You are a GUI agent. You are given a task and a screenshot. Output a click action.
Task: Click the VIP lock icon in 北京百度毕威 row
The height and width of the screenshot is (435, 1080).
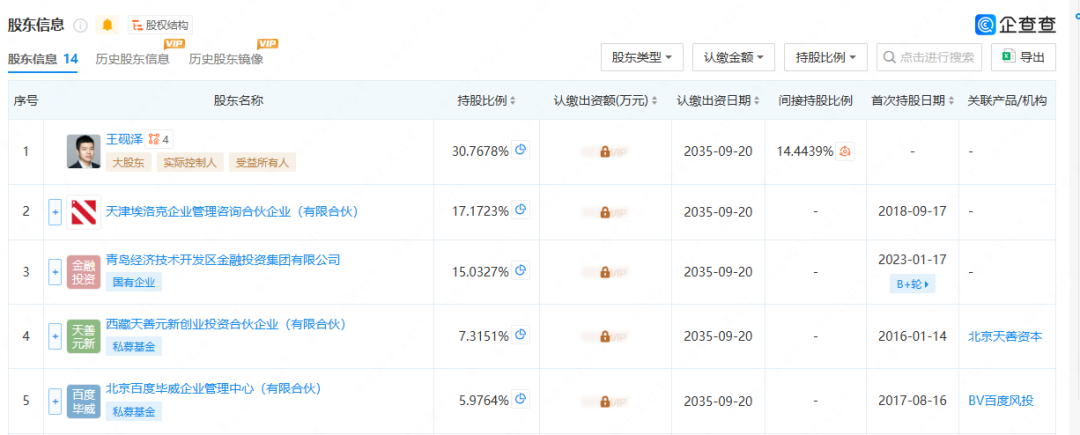(605, 401)
